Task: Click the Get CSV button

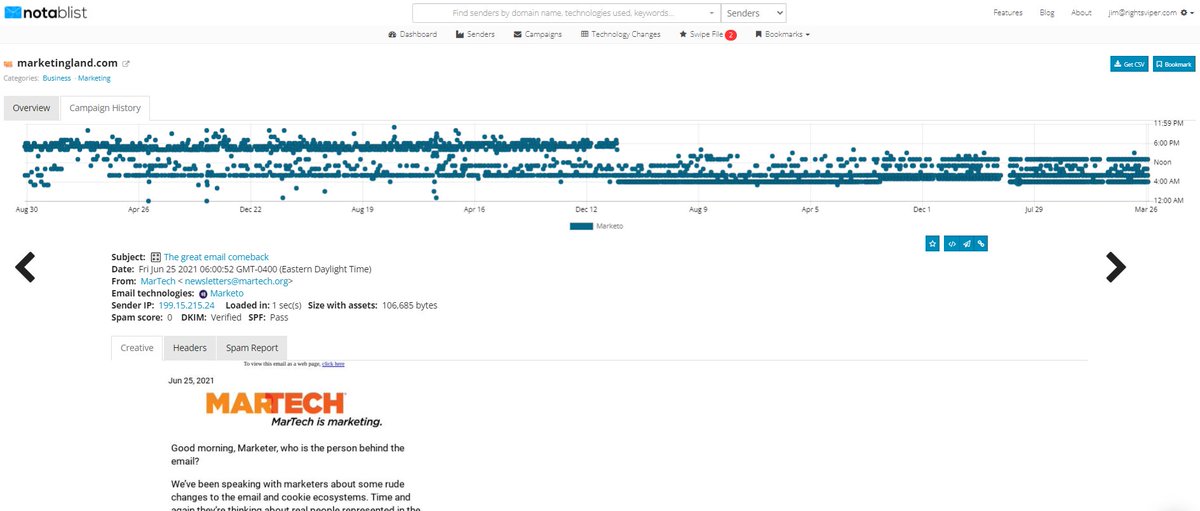Action: 1129,64
